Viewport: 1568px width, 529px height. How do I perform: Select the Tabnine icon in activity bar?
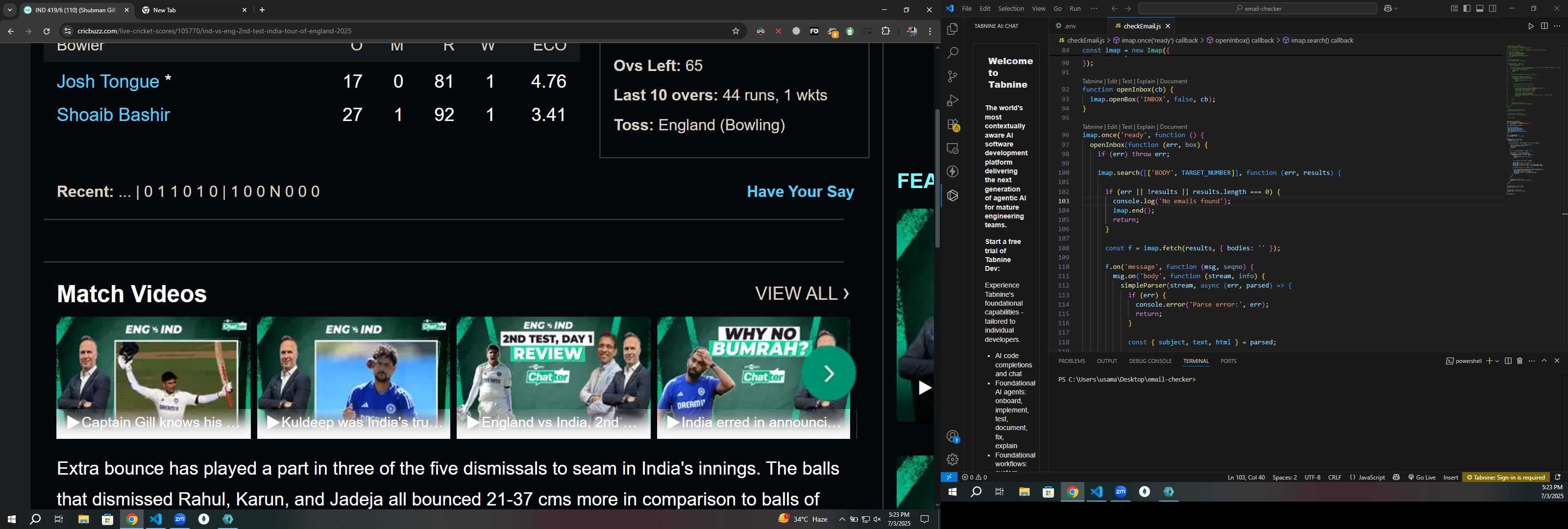coord(953,195)
